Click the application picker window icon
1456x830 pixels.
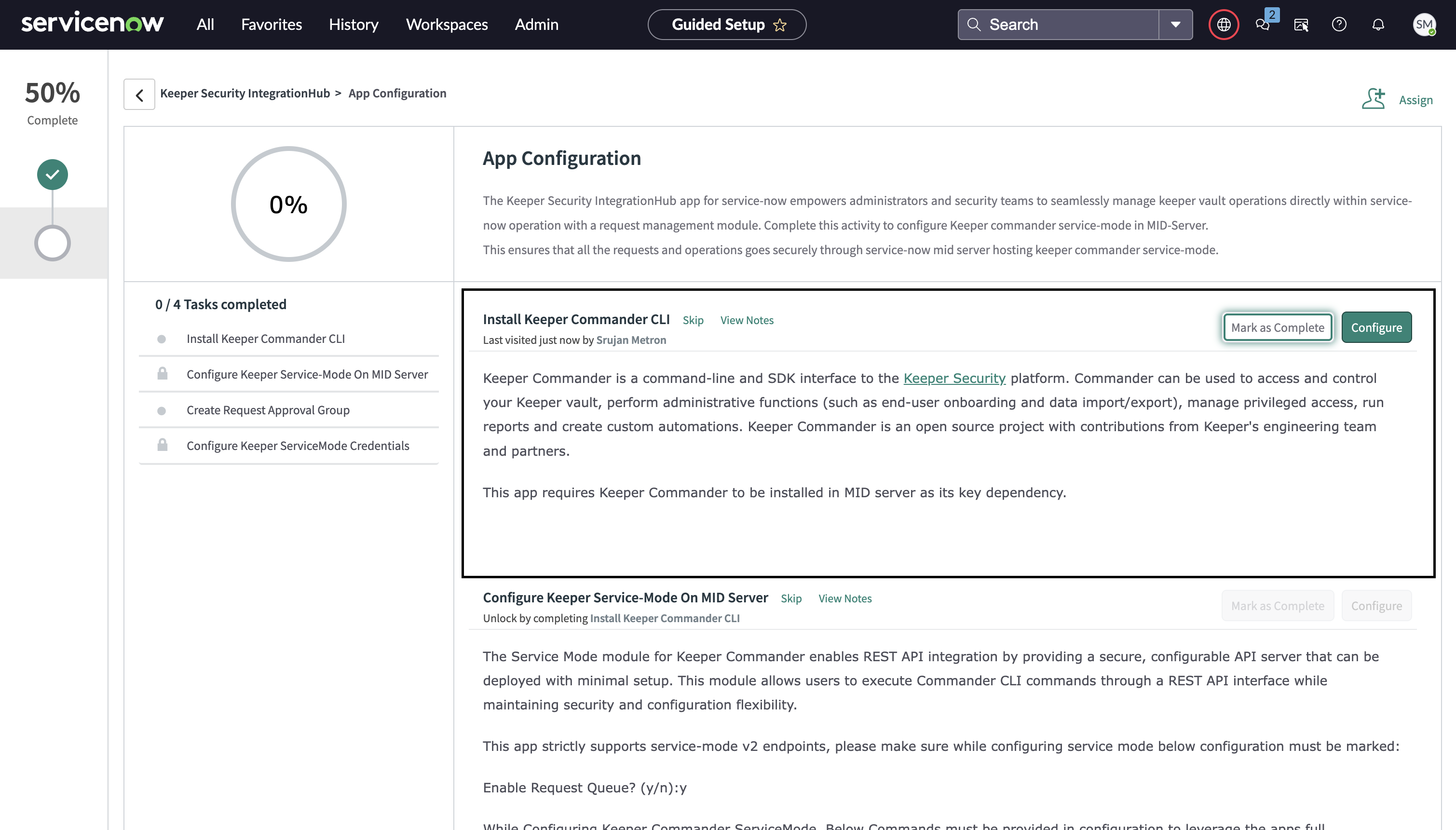coord(1301,25)
